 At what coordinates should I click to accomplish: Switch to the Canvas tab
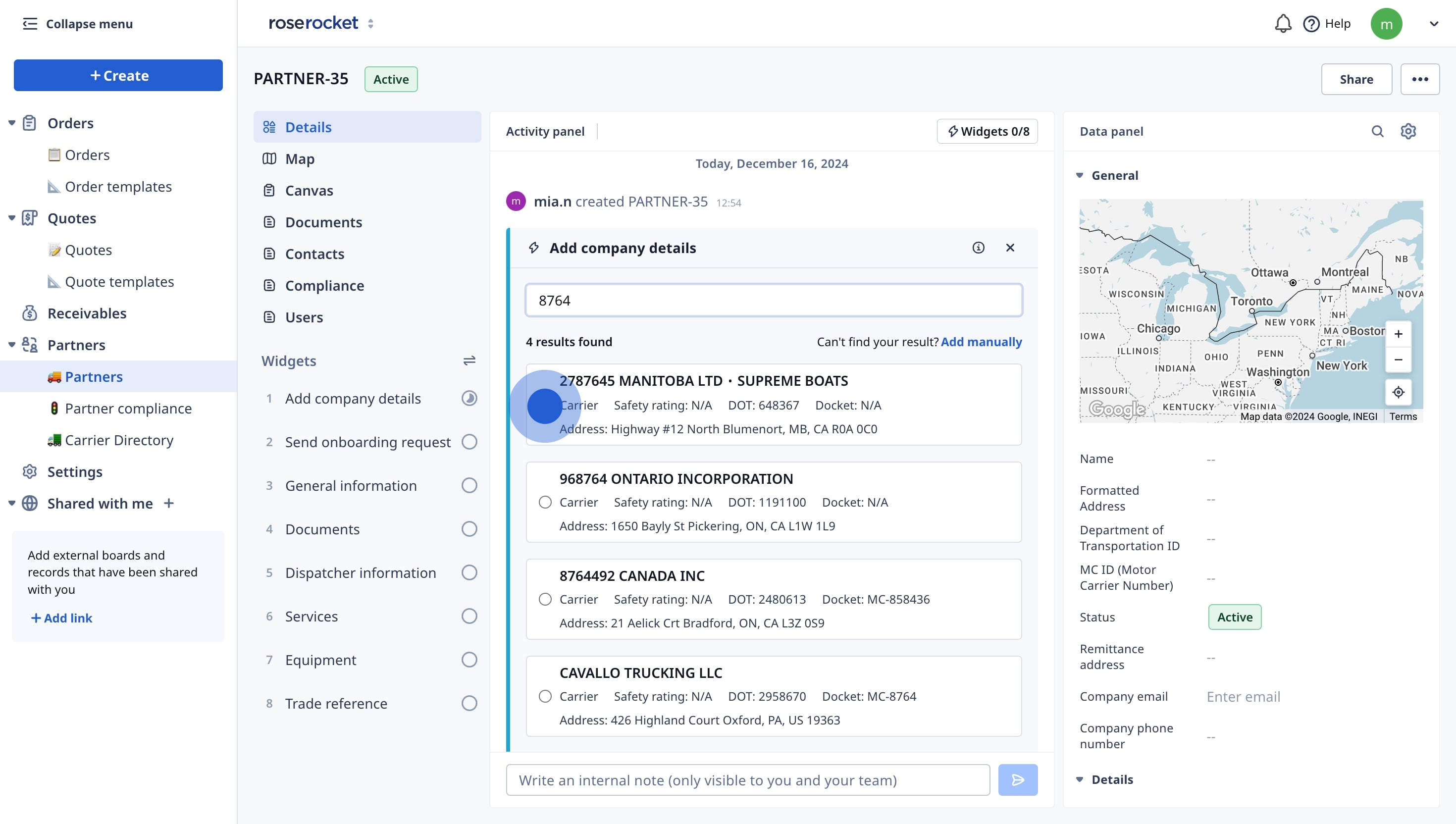[367, 190]
